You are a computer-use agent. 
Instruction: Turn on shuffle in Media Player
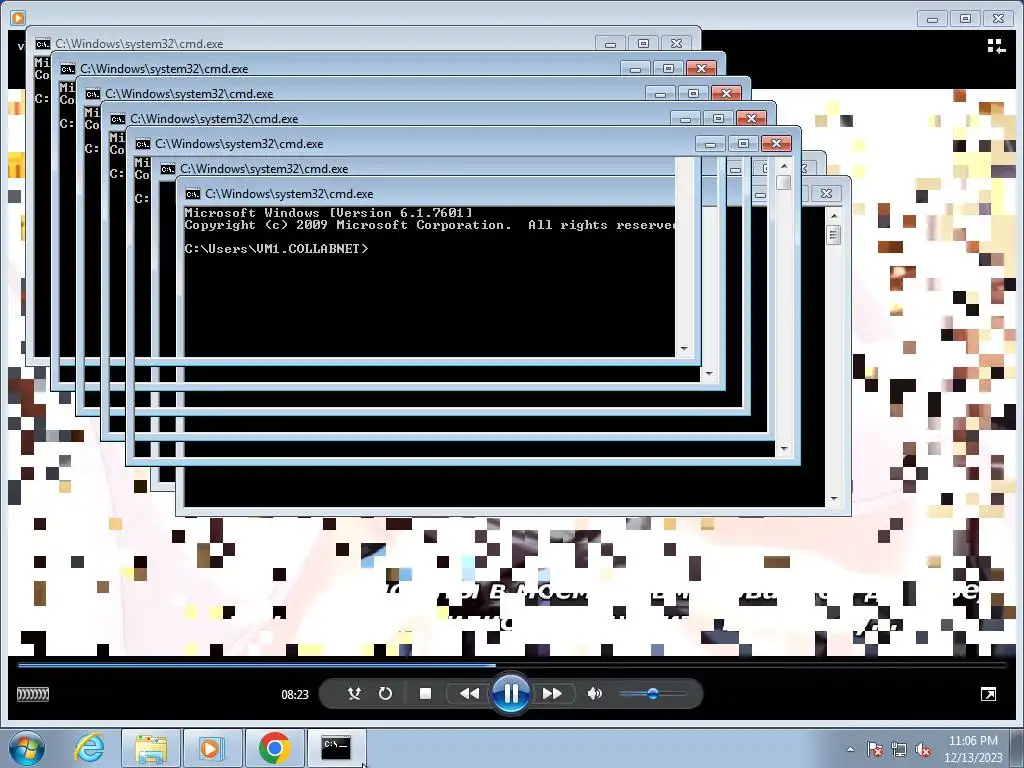coord(354,694)
